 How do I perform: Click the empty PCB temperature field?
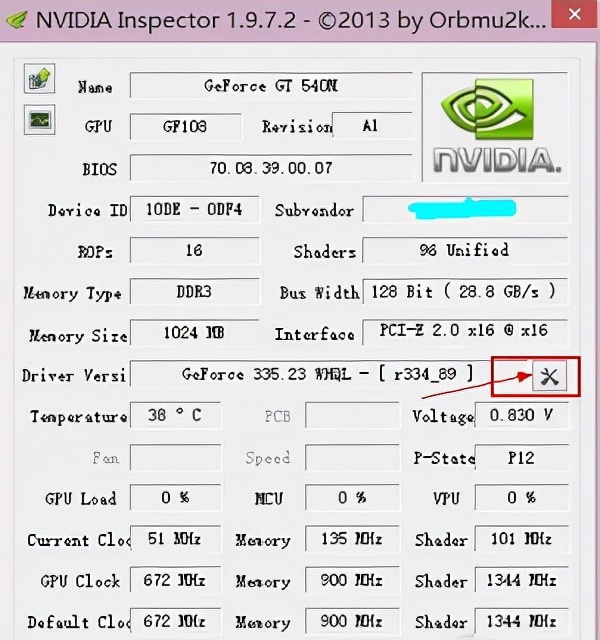tap(352, 416)
